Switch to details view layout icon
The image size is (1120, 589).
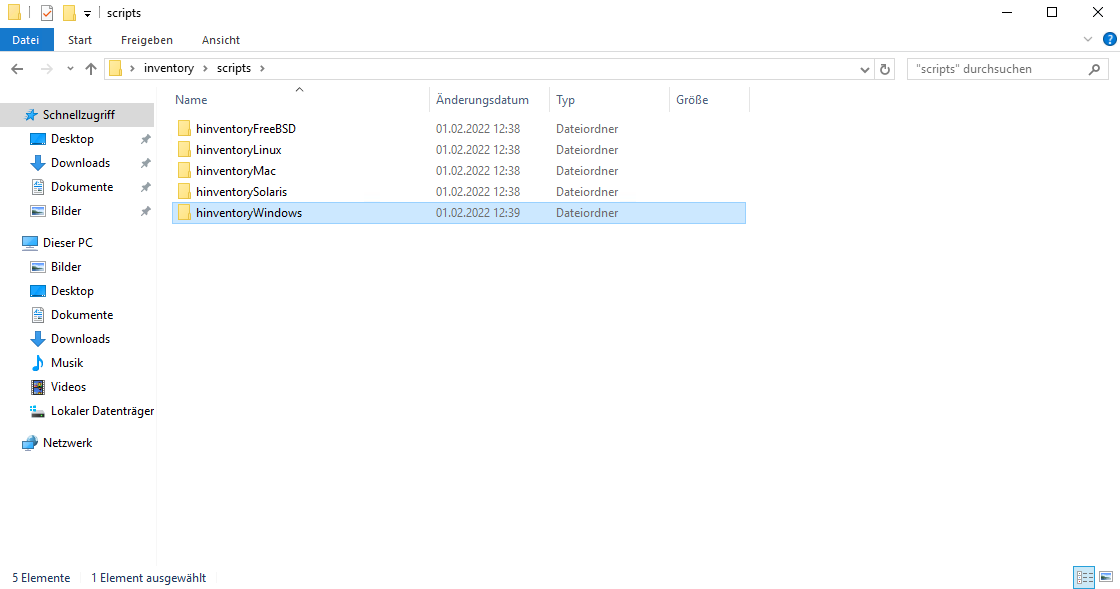pos(1084,577)
